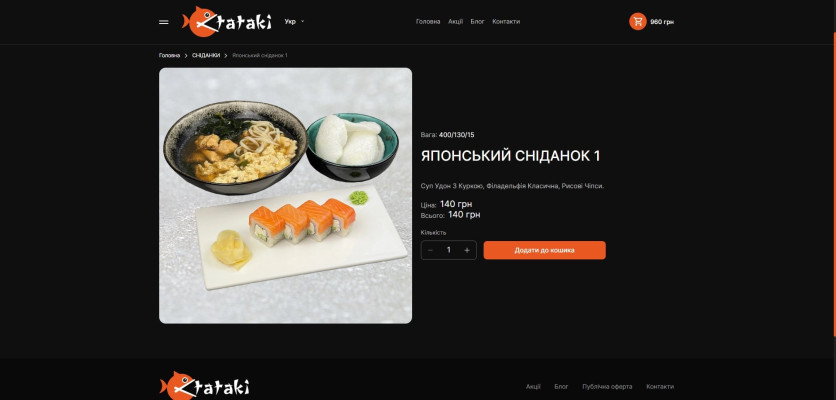Open Публічна оферта footer link
The height and width of the screenshot is (400, 836).
(x=607, y=387)
